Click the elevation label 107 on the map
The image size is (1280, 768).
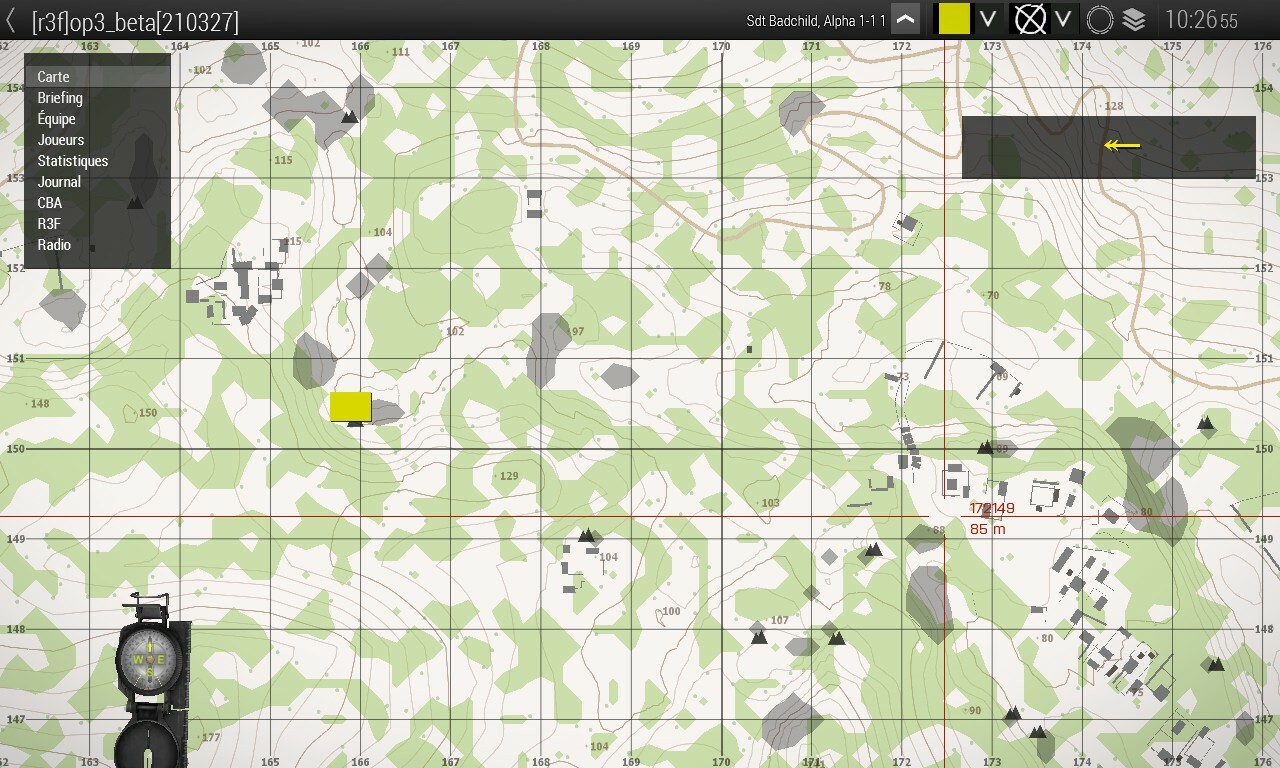click(780, 620)
